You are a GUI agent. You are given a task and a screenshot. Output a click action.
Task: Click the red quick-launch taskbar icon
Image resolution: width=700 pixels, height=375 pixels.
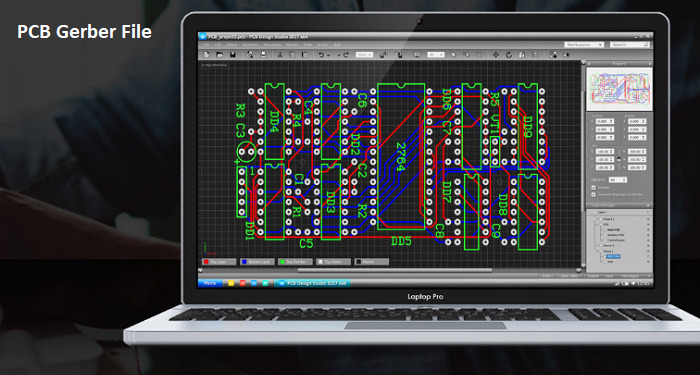click(242, 283)
